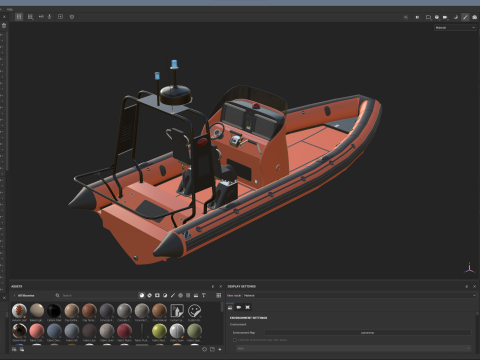Viewport: 480px width, 360px height.
Task: Click the second icon at Assets bottom left
Action: (22, 349)
